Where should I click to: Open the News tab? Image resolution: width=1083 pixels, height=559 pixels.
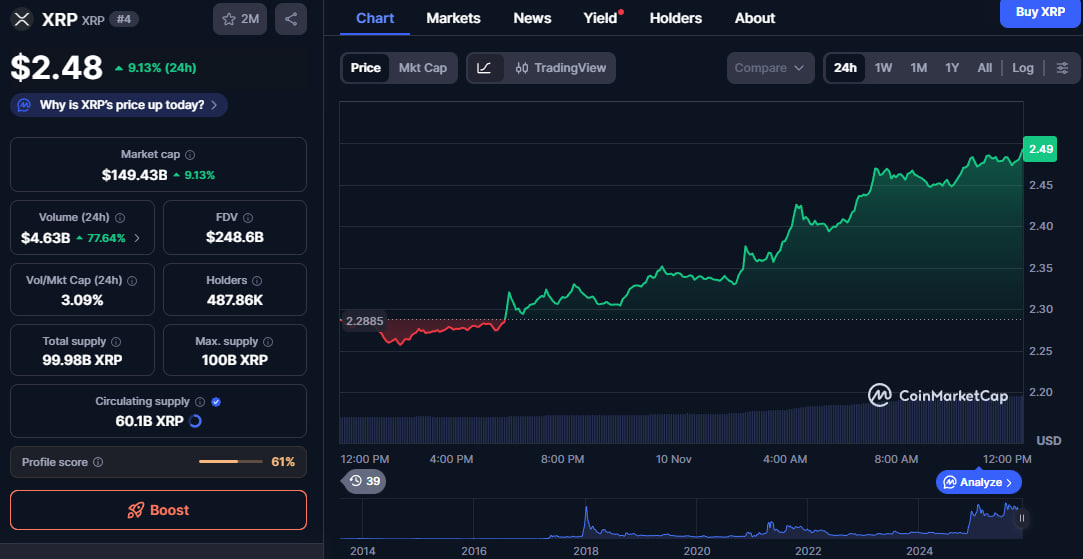pyautogui.click(x=532, y=19)
